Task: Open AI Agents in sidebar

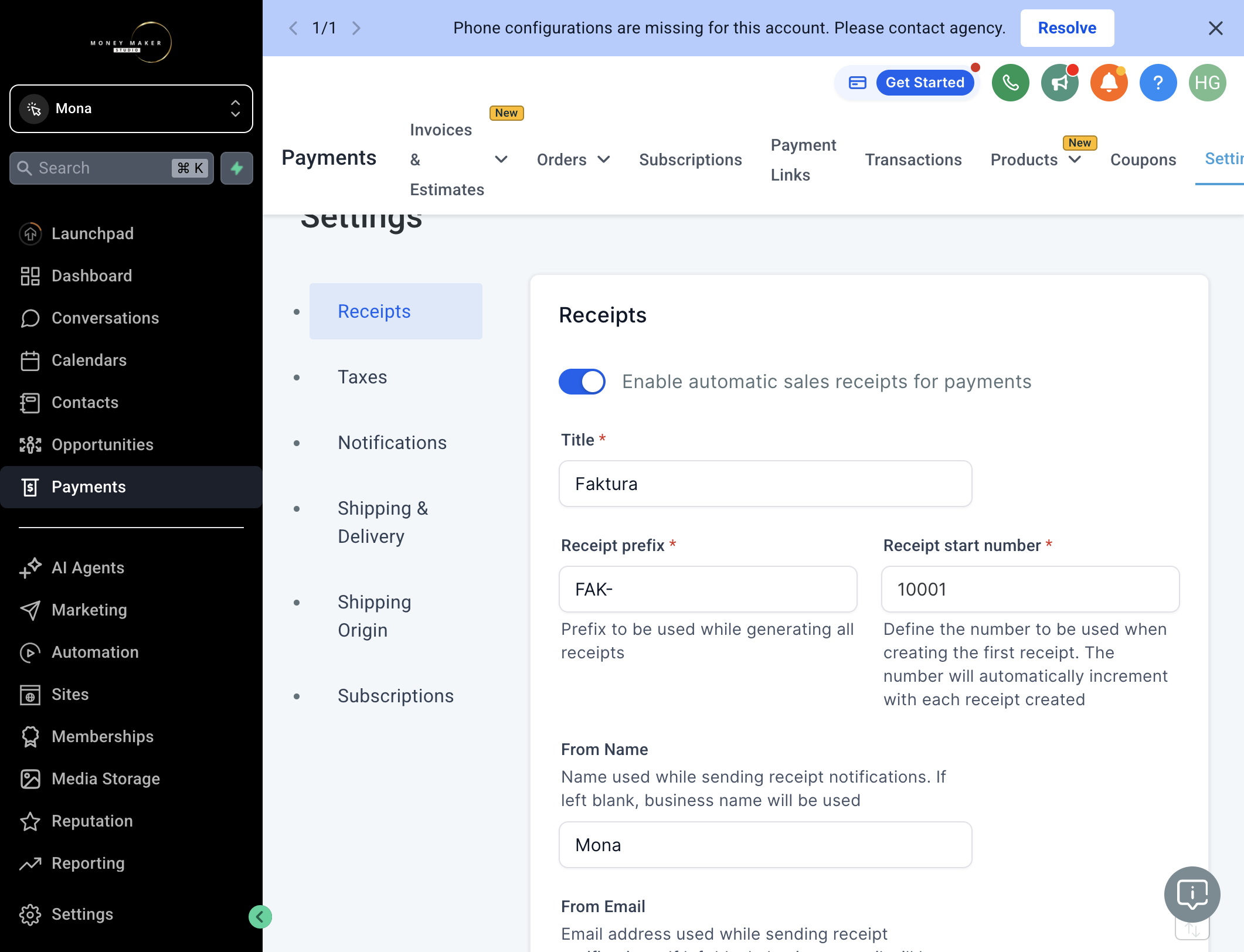Action: click(131, 567)
